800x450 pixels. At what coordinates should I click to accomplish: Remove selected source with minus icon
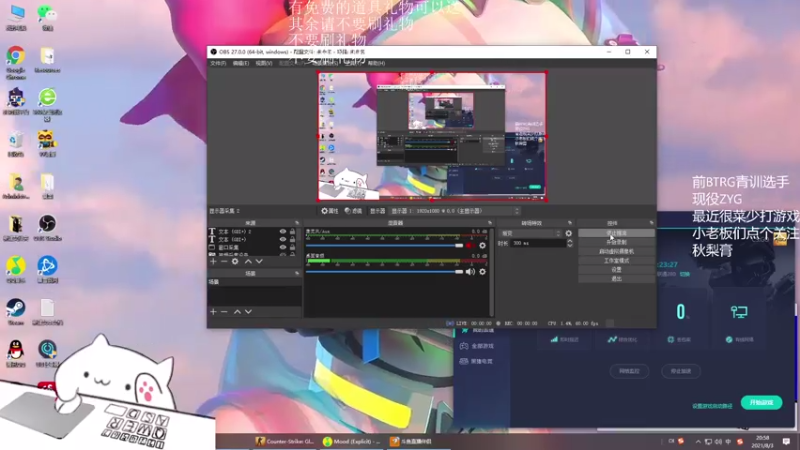click(x=224, y=261)
